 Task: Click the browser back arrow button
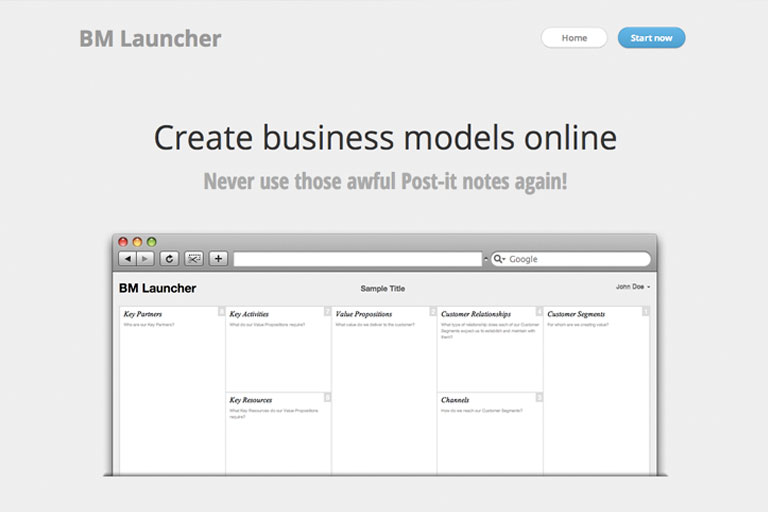(x=127, y=259)
